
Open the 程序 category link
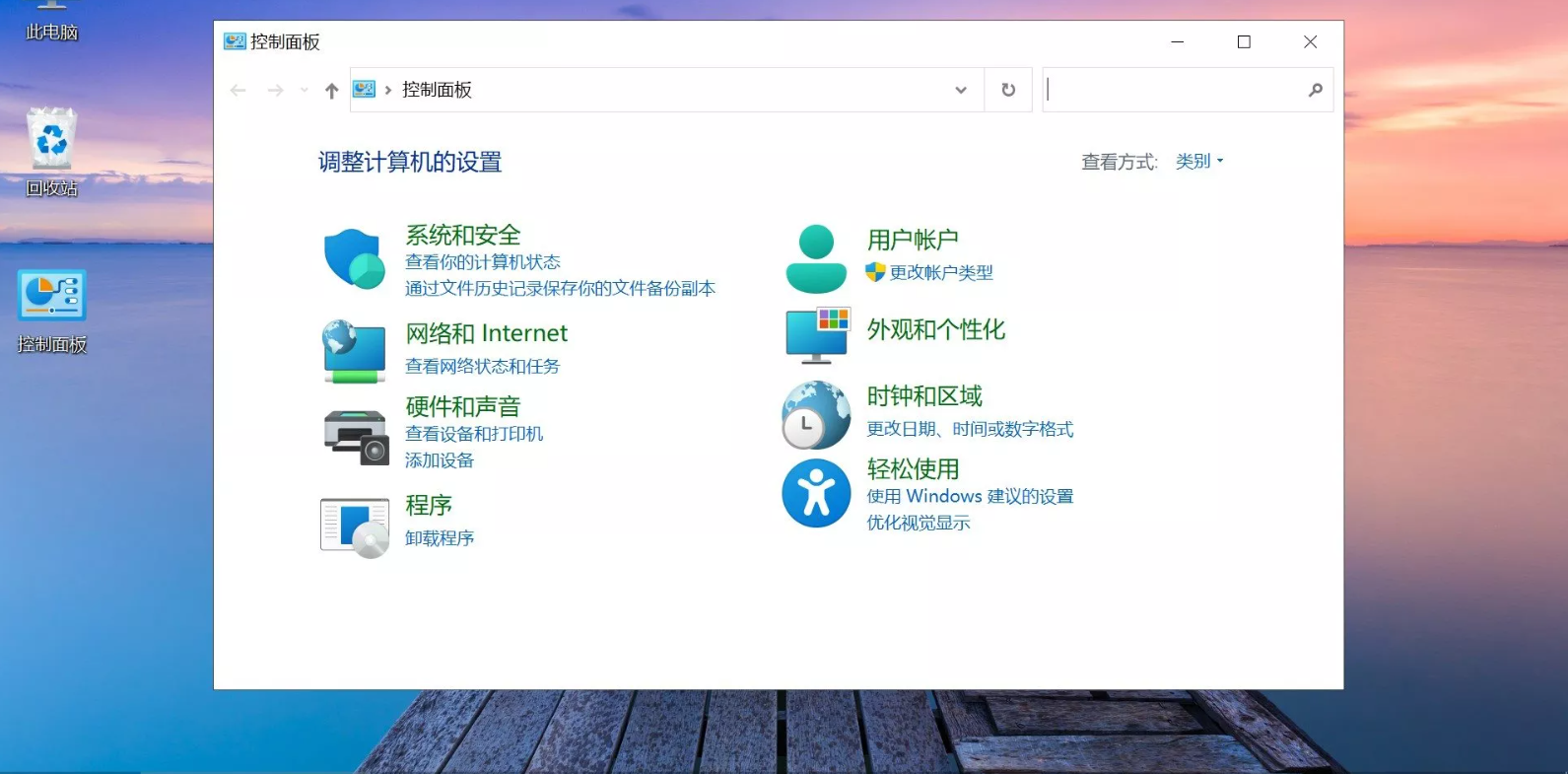(x=429, y=505)
